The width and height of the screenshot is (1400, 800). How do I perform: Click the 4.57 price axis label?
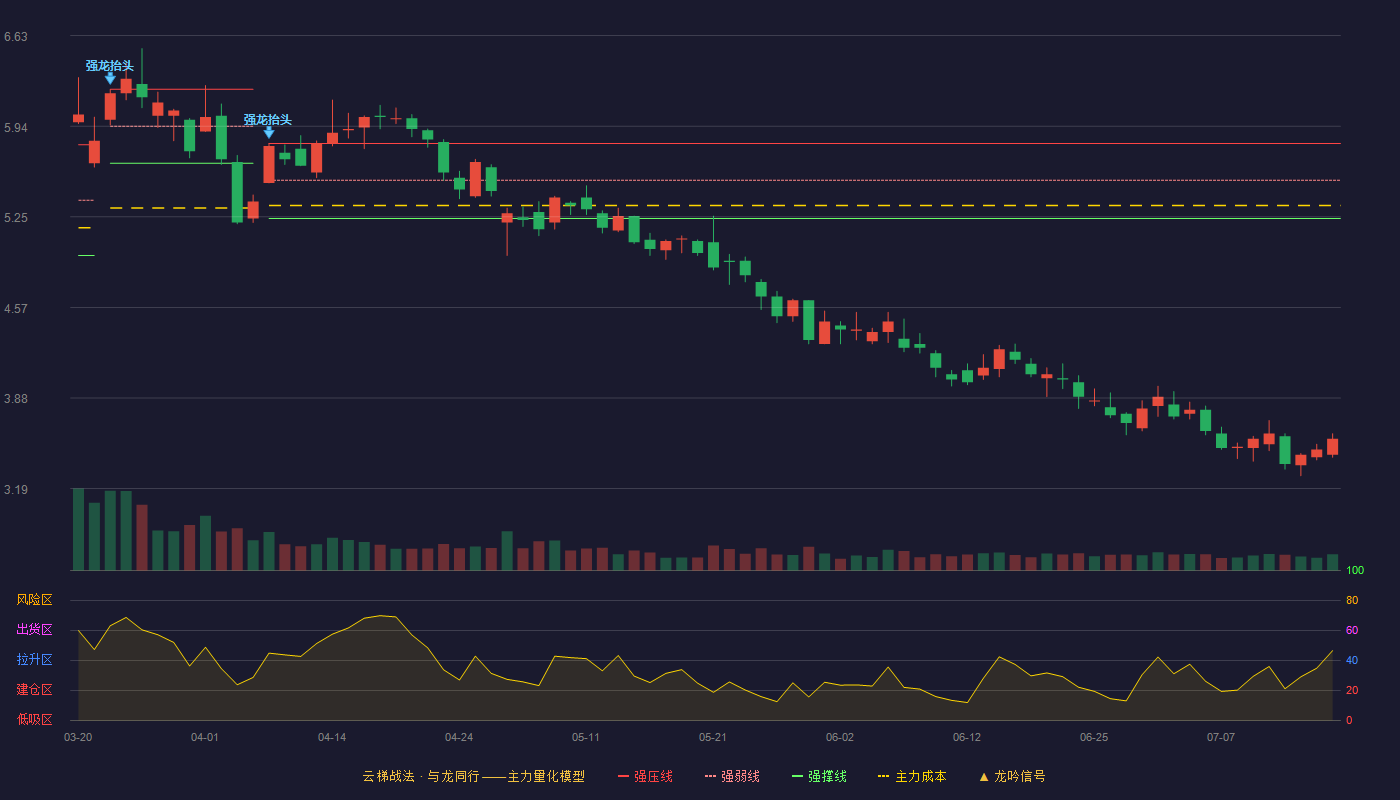(x=16, y=309)
